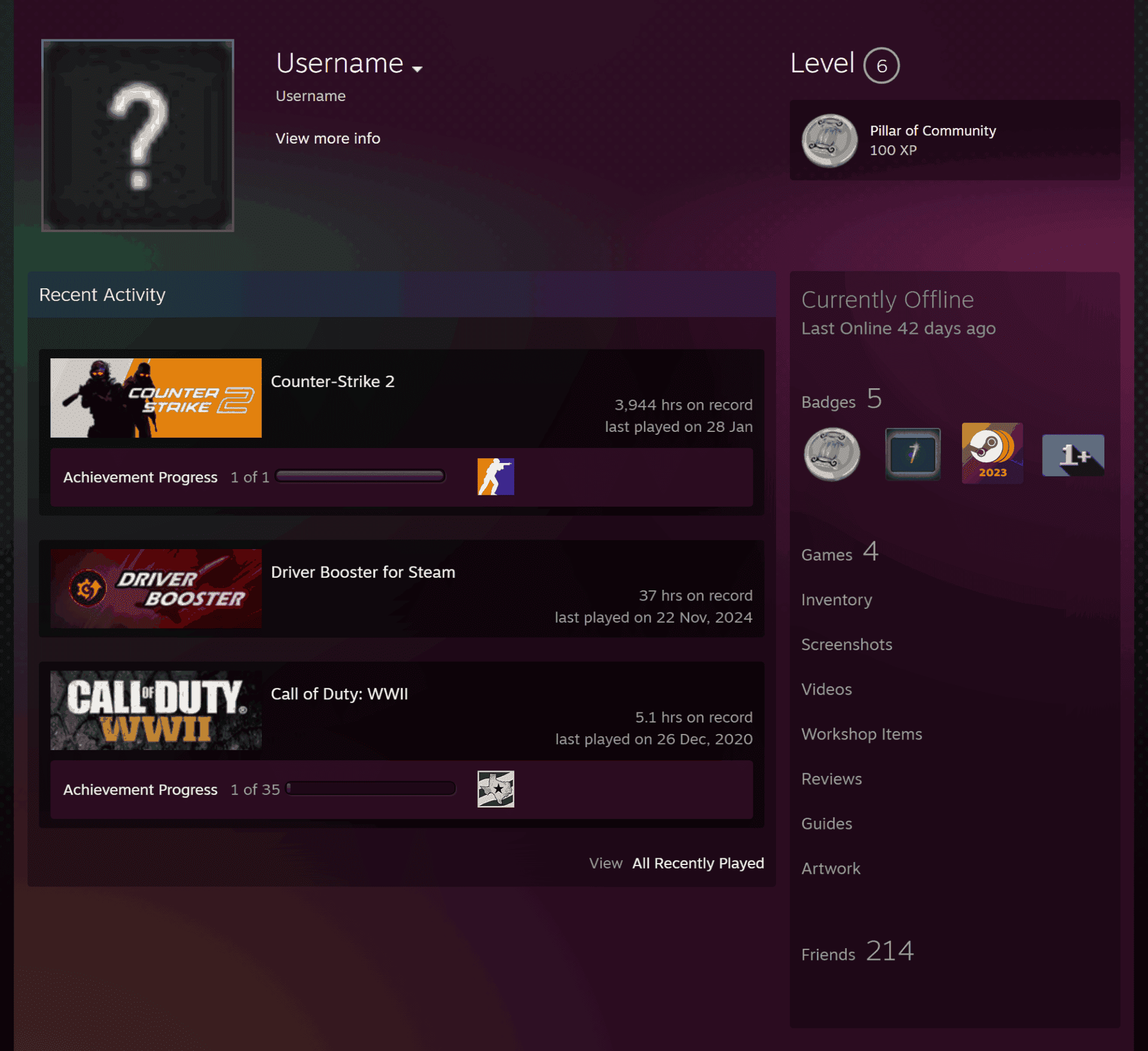Open Counter-Strike 2 title link
1148x1051 pixels.
(332, 381)
